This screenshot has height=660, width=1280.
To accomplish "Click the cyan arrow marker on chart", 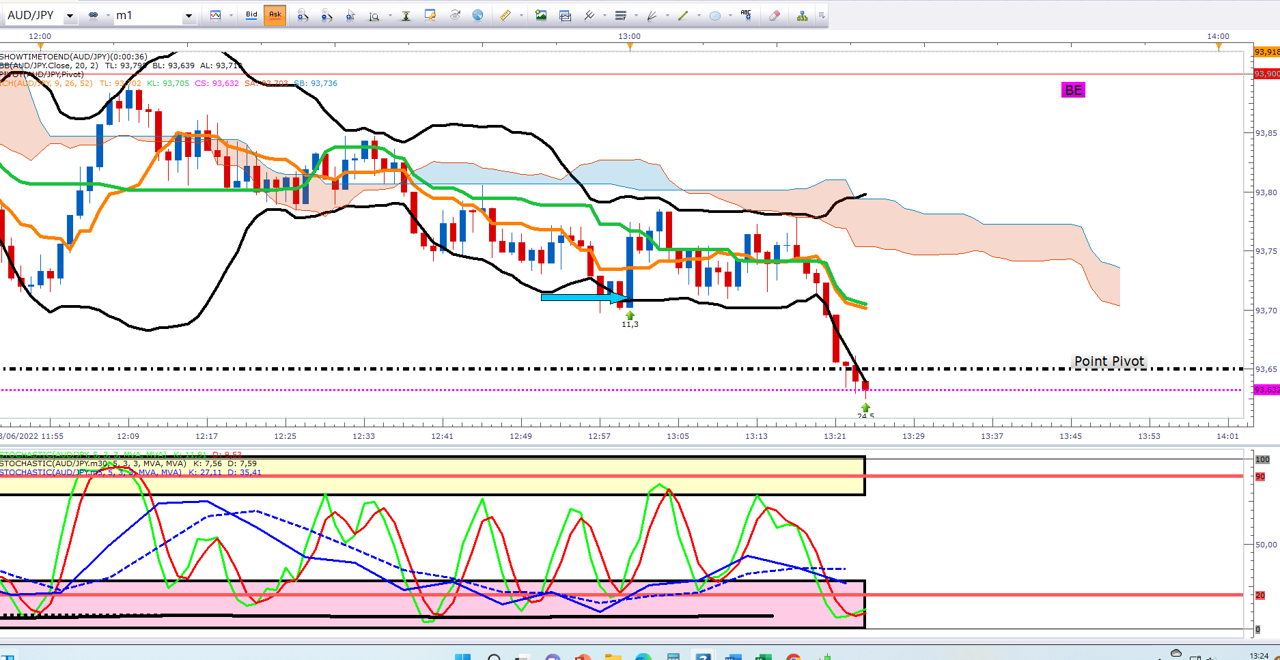I will click(583, 296).
